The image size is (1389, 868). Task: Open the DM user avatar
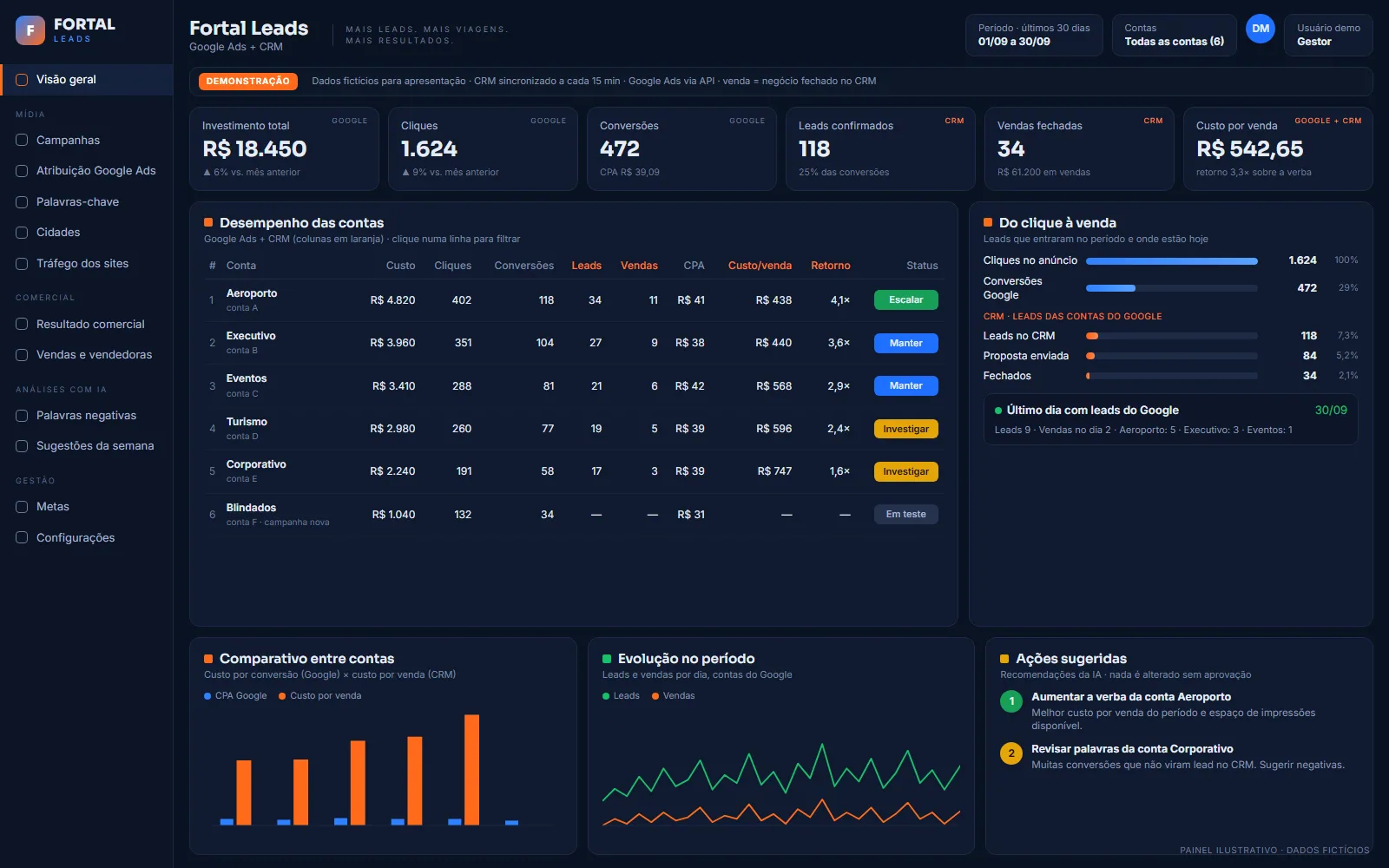tap(1261, 29)
